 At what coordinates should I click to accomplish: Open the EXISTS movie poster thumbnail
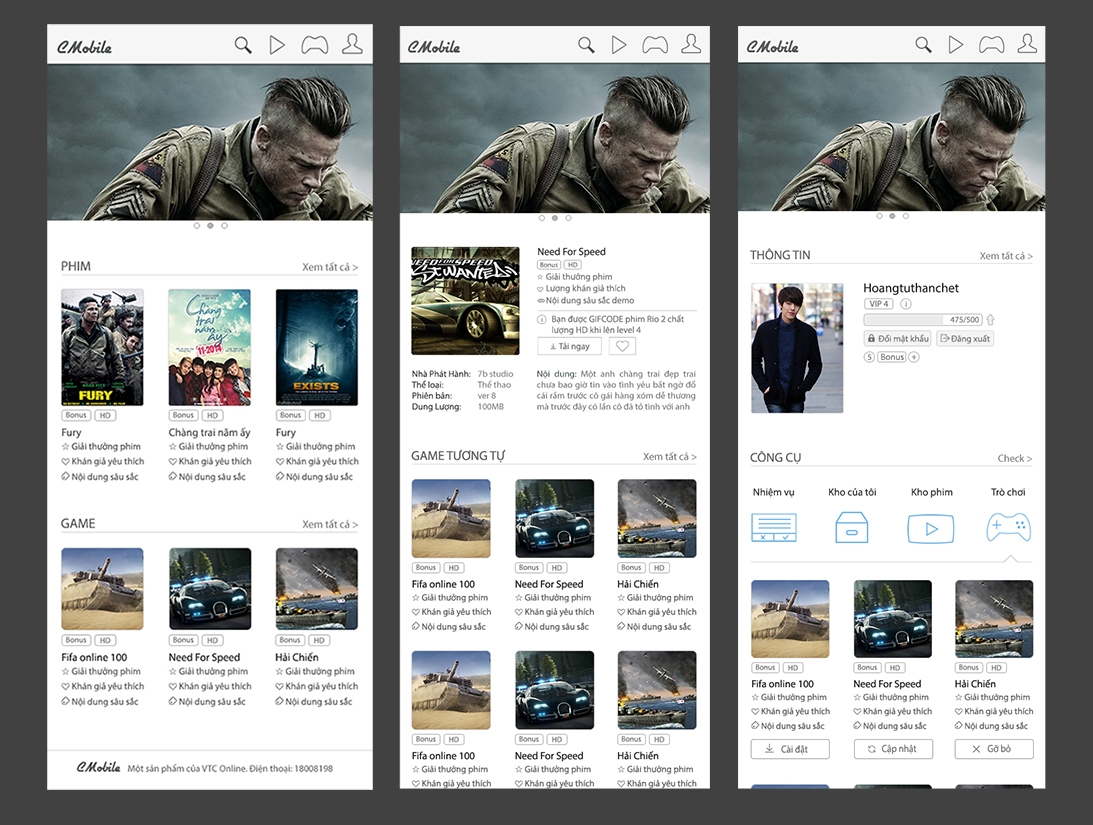(316, 347)
